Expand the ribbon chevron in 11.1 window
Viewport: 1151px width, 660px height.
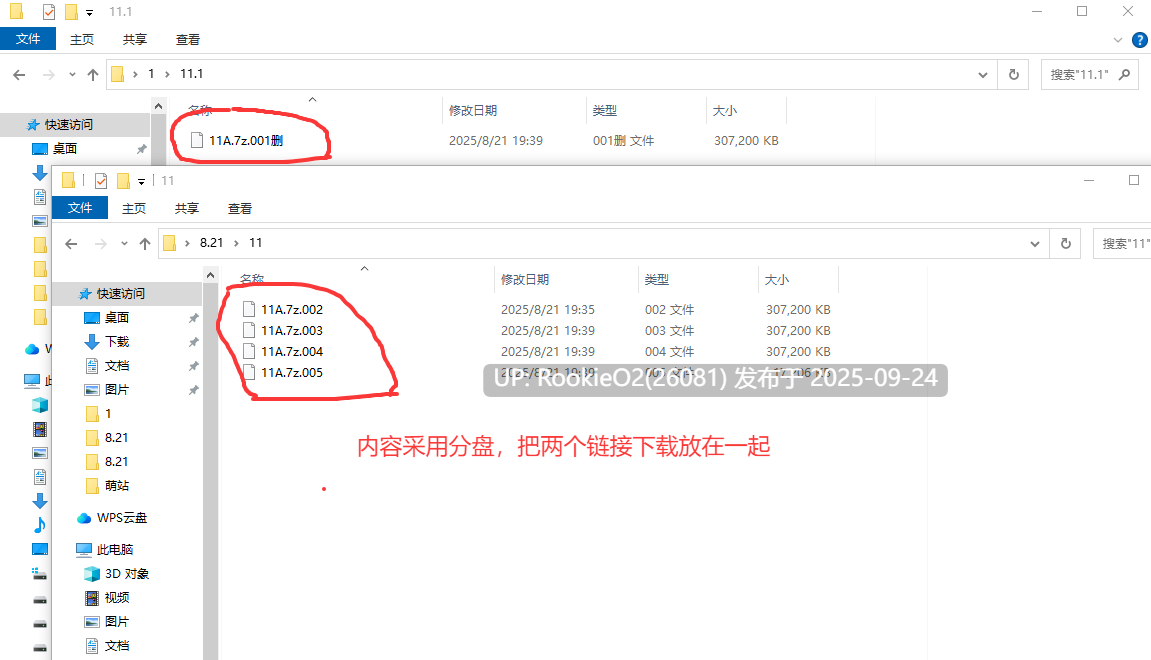tap(1117, 40)
